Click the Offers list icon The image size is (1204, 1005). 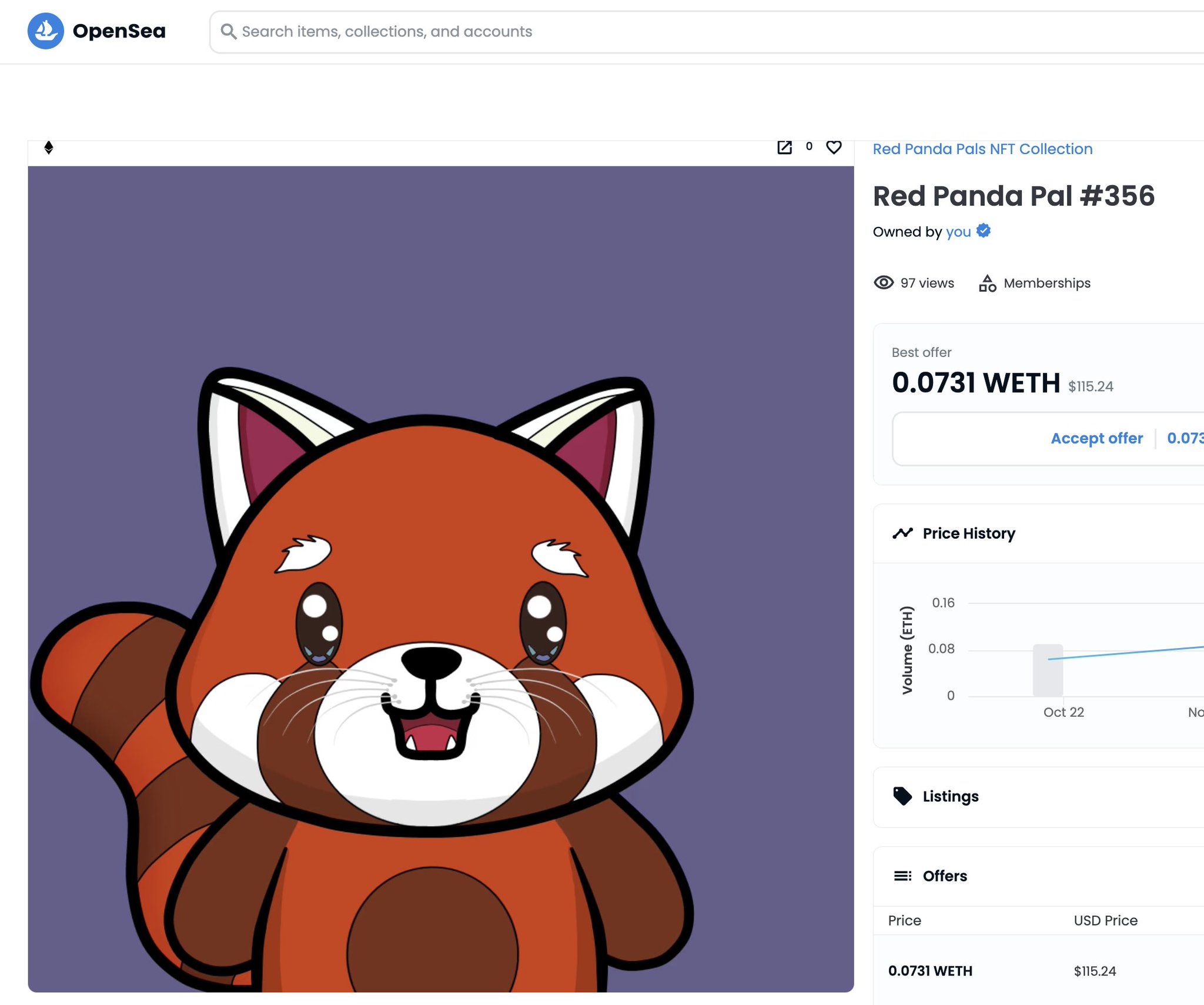click(x=902, y=876)
